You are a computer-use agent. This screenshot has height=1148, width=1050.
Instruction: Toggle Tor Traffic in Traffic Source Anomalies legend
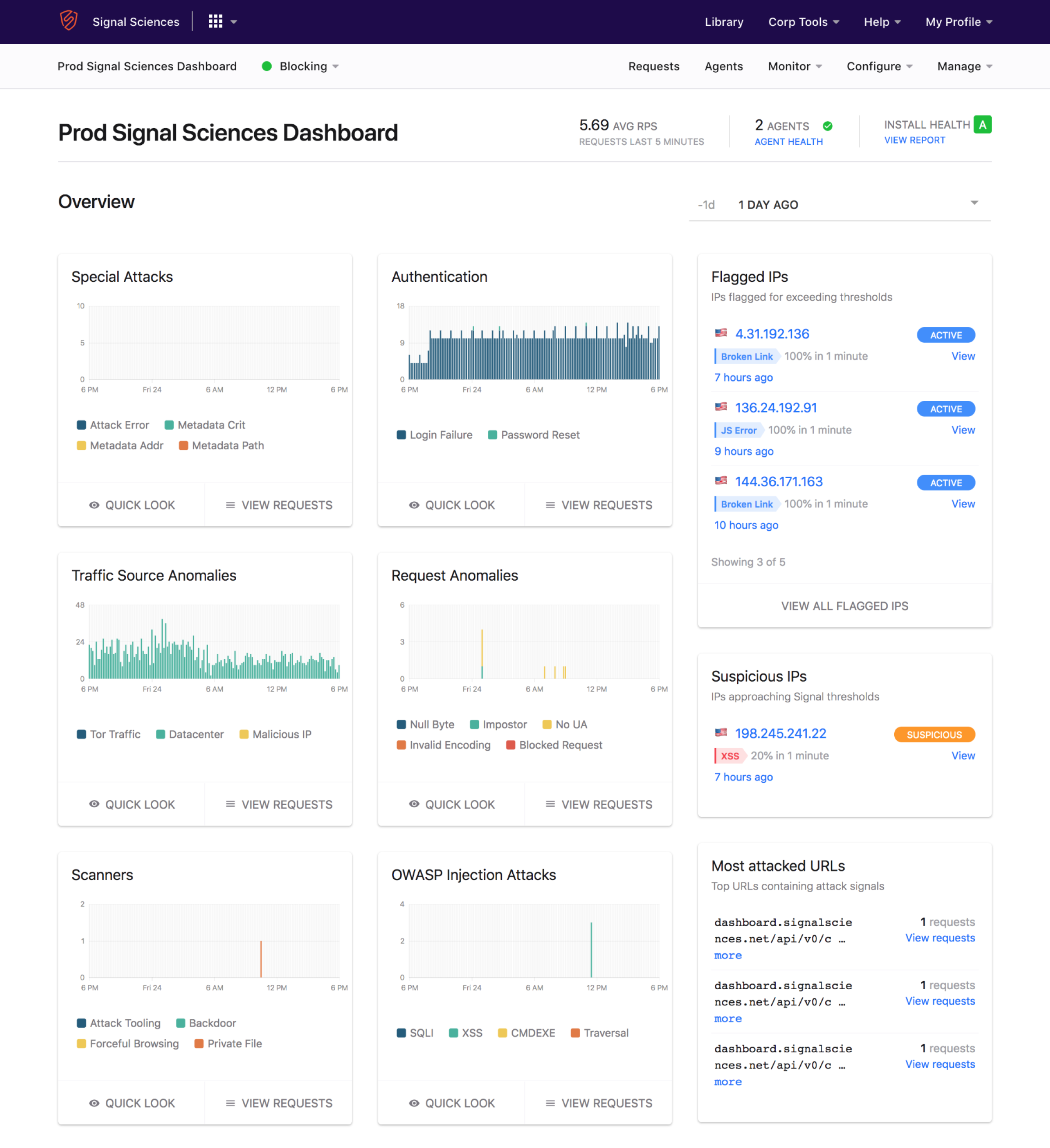tap(109, 734)
